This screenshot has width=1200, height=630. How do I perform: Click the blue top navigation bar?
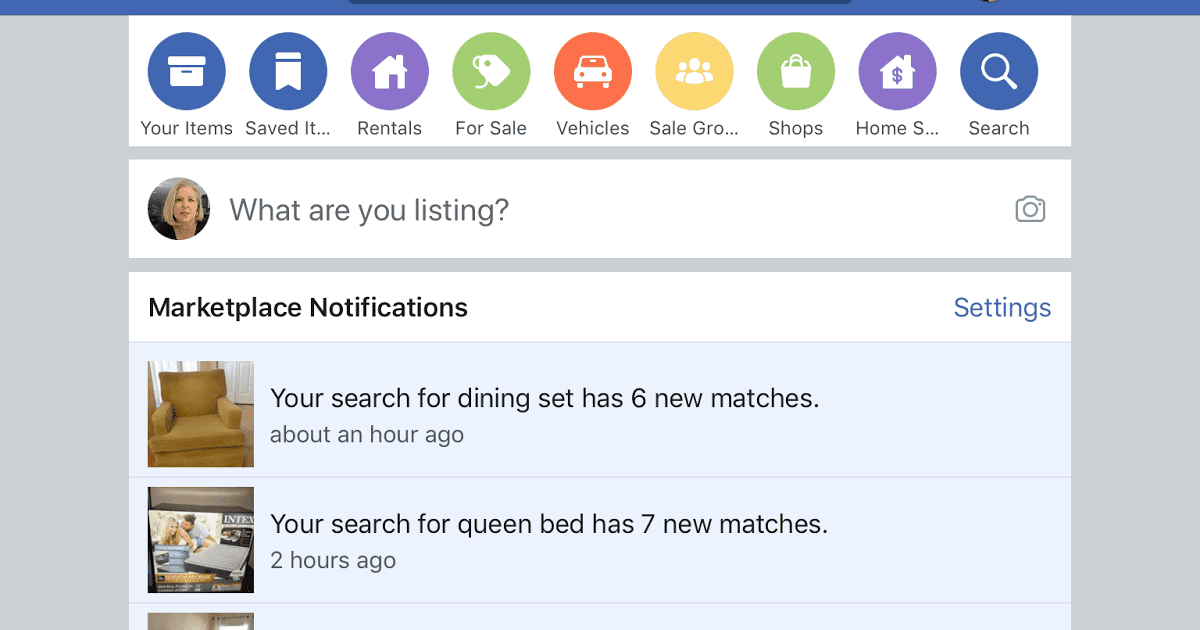pos(600,7)
